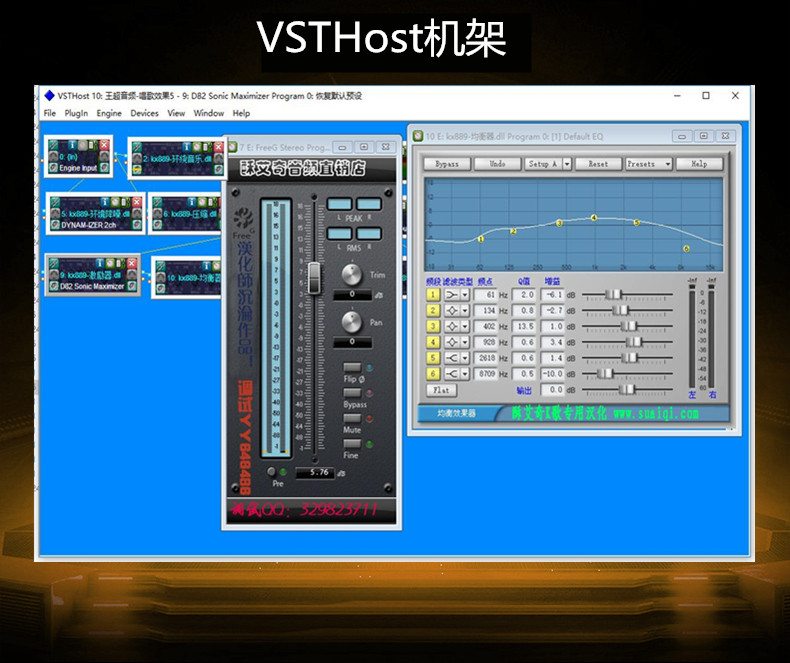Viewport: 790px width, 663px height.
Task: Click yellow icon at bottom-left of node 2
Action: click(137, 170)
